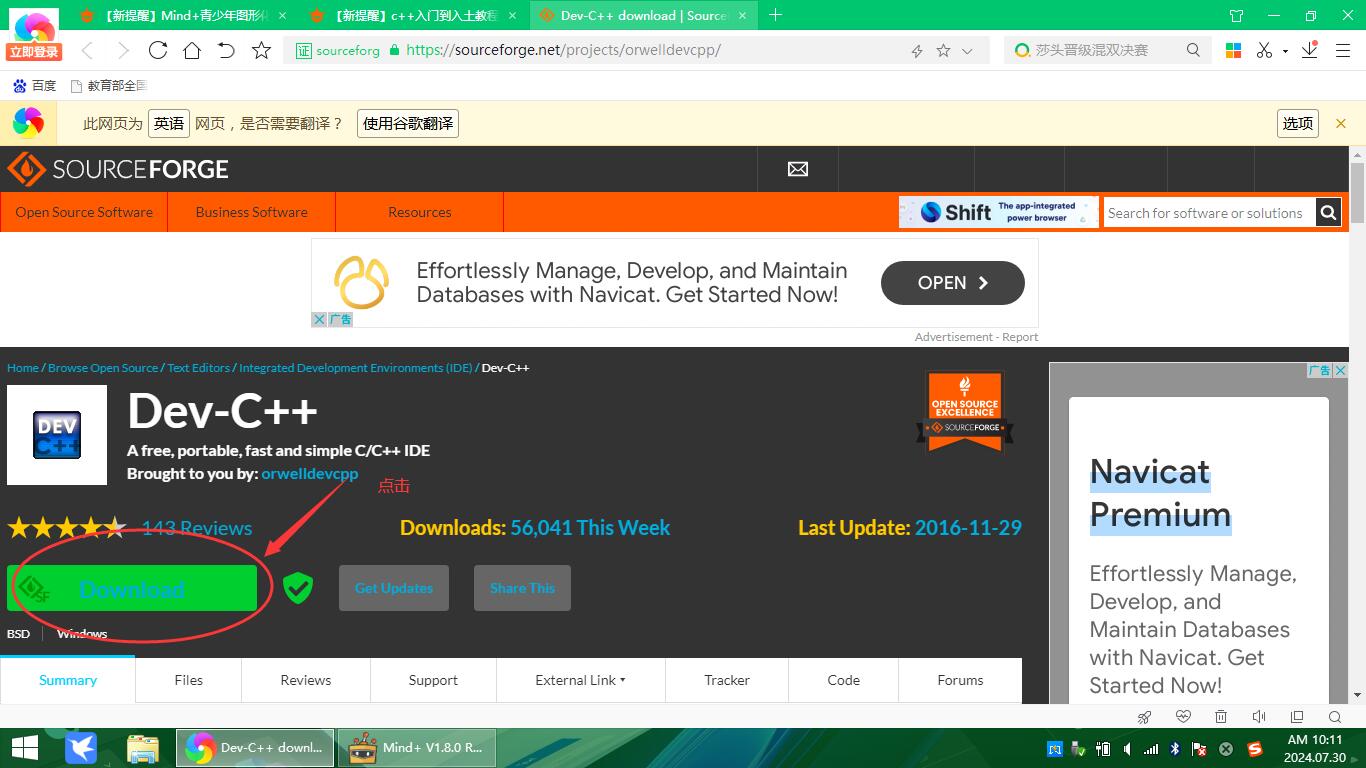1366x768 pixels.
Task: Expand the External Link dropdown tab
Action: 580,680
